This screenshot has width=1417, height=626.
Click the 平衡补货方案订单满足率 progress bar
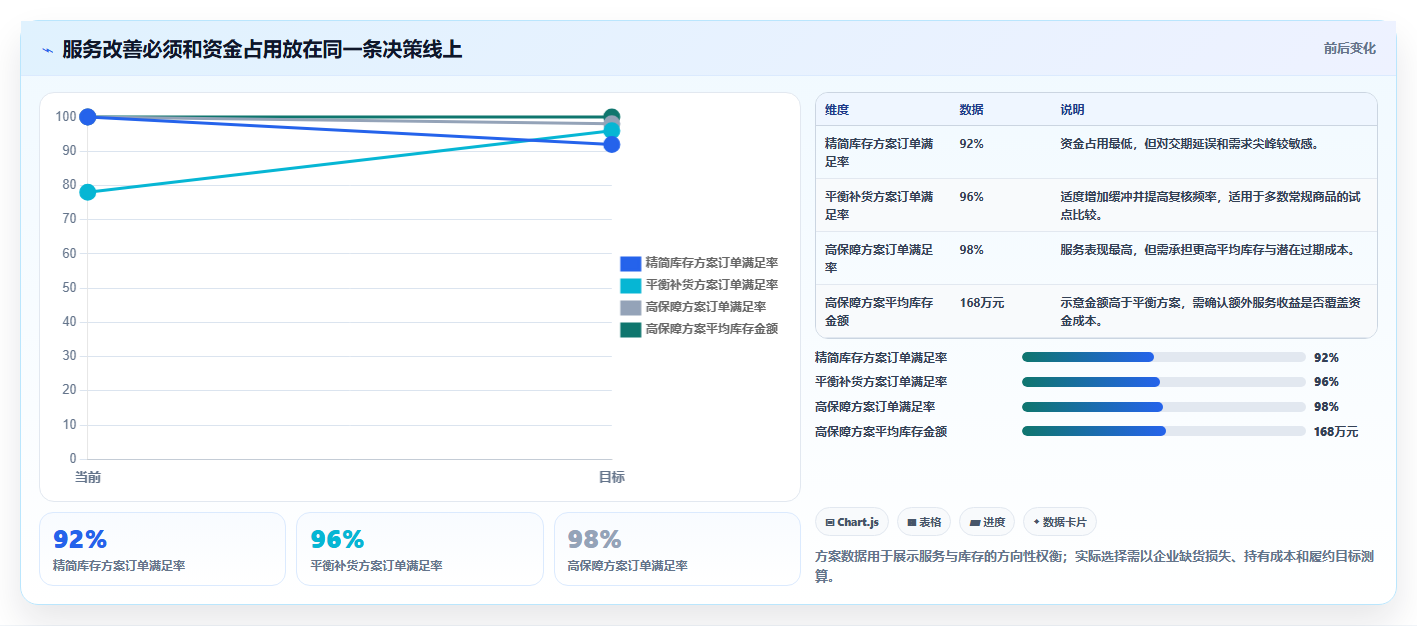1163,382
